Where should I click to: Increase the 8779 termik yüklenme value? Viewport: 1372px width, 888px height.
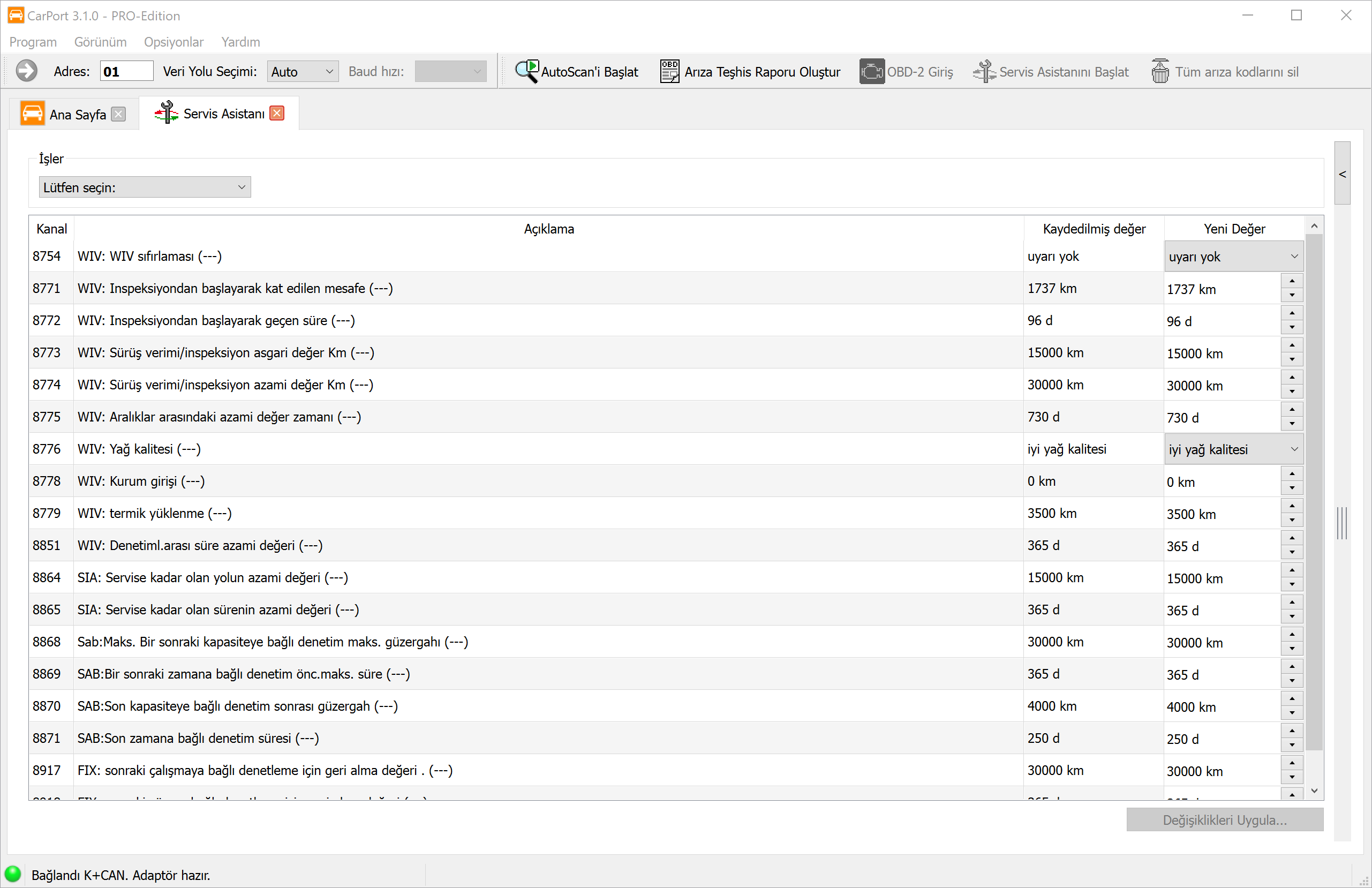(x=1292, y=506)
